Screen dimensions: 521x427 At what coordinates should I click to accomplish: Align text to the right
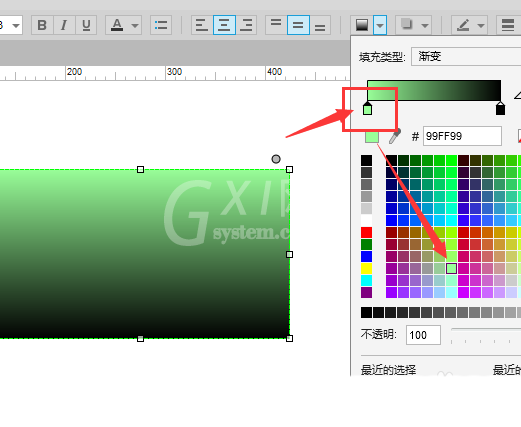(246, 25)
